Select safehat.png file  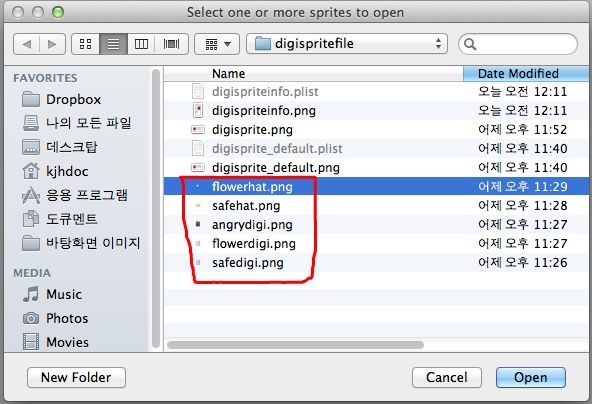[x=376, y=205]
